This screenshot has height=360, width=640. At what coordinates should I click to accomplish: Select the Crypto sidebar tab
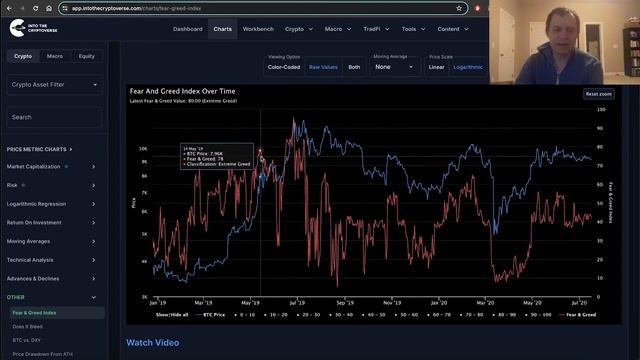click(23, 56)
